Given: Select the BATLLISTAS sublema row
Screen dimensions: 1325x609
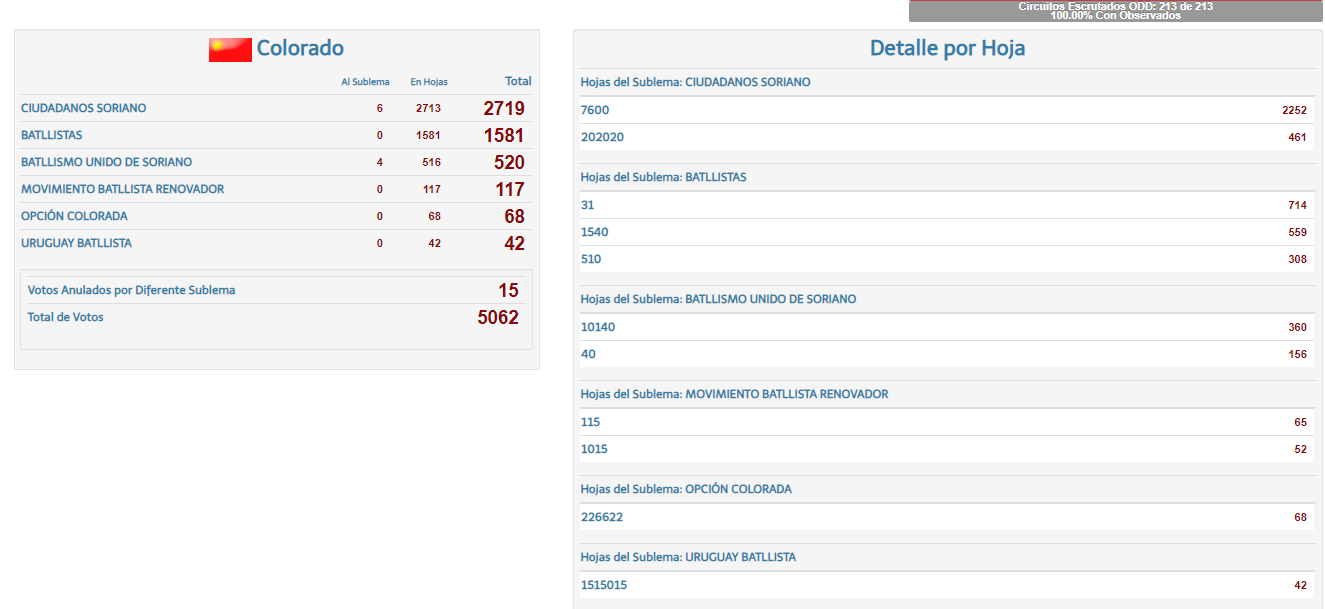Looking at the screenshot, I should click(52, 135).
